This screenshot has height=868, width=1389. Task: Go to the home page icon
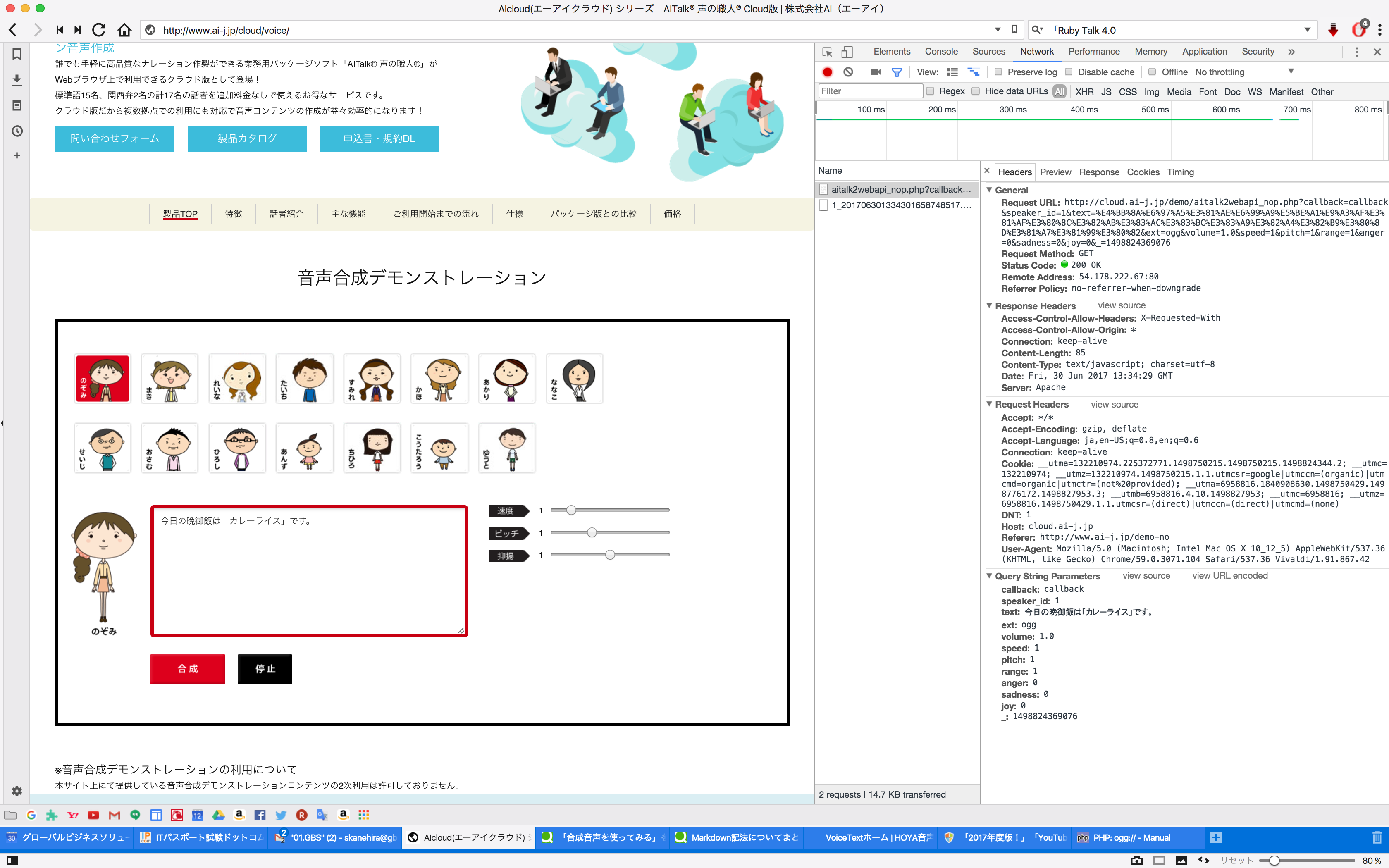coord(124,30)
